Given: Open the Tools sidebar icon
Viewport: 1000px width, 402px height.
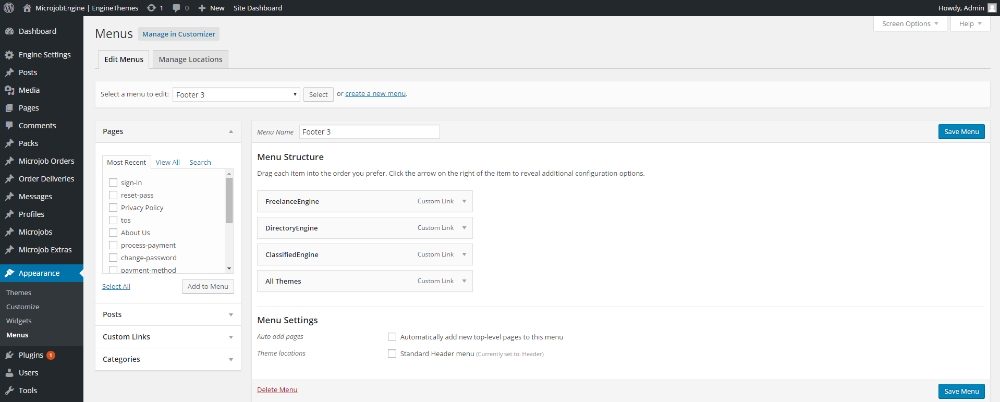Looking at the screenshot, I should [x=9, y=390].
